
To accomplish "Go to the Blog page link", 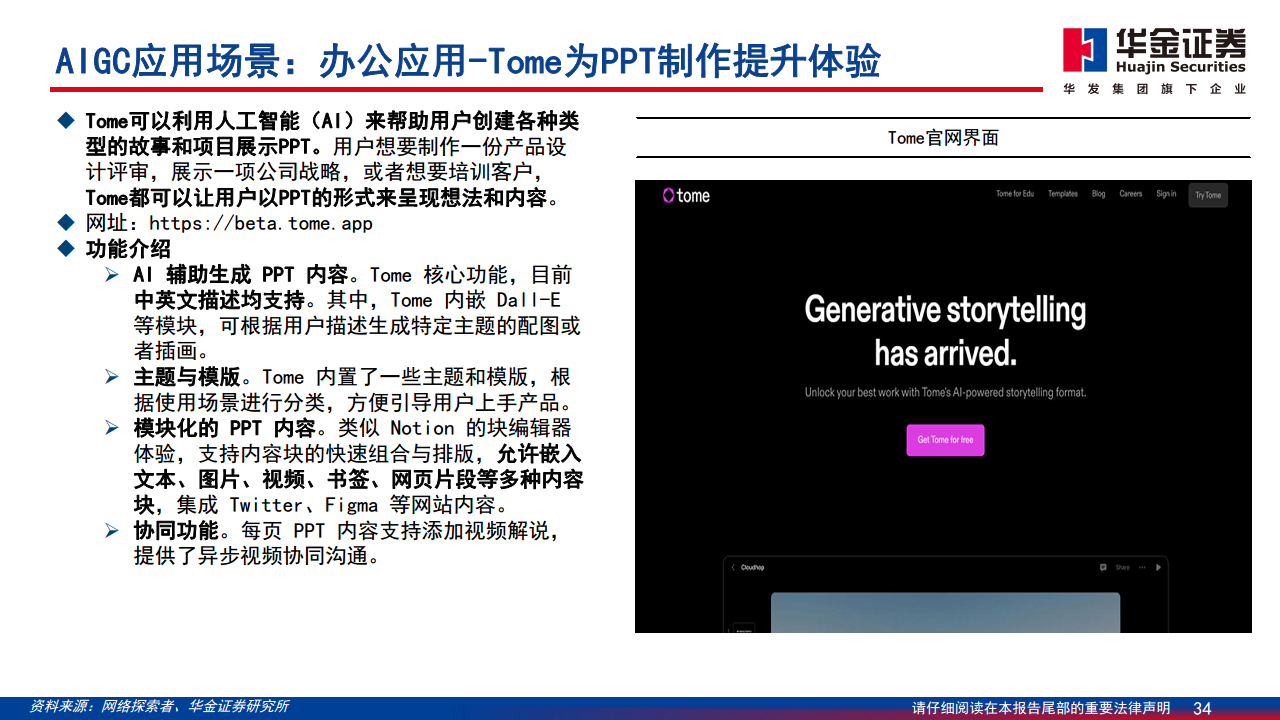I will click(1099, 194).
